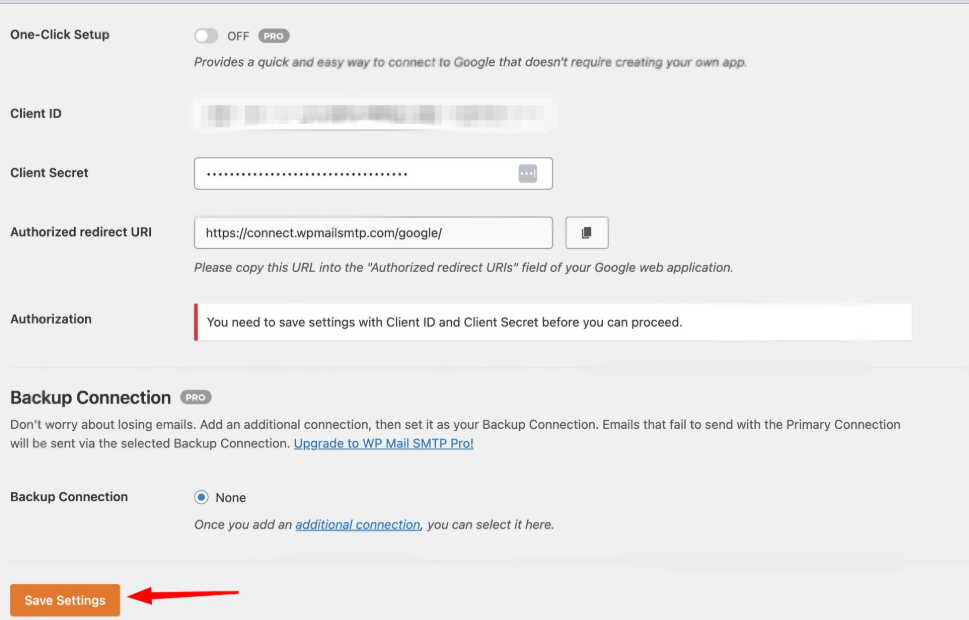Enable the One-Click Setup switch
The height and width of the screenshot is (620, 969).
pyautogui.click(x=207, y=35)
